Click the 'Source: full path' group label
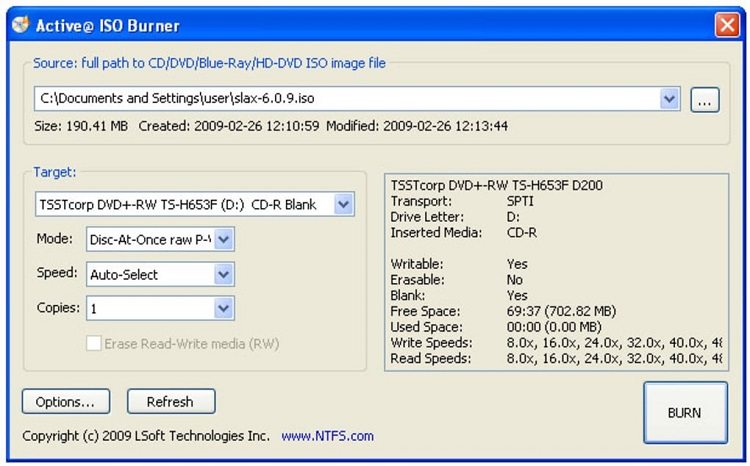The image size is (750, 466). (x=209, y=63)
